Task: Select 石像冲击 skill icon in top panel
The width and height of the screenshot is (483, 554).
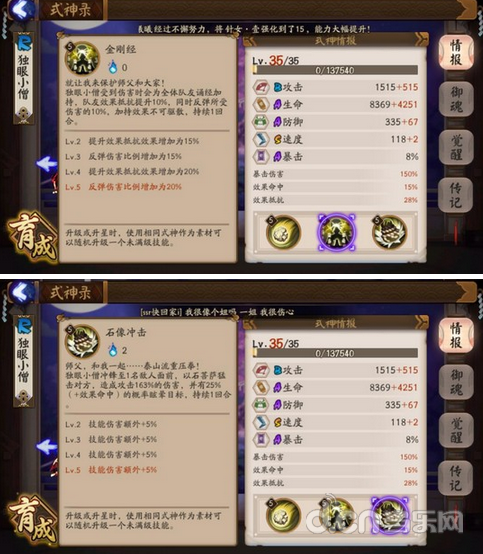Action: click(x=390, y=232)
